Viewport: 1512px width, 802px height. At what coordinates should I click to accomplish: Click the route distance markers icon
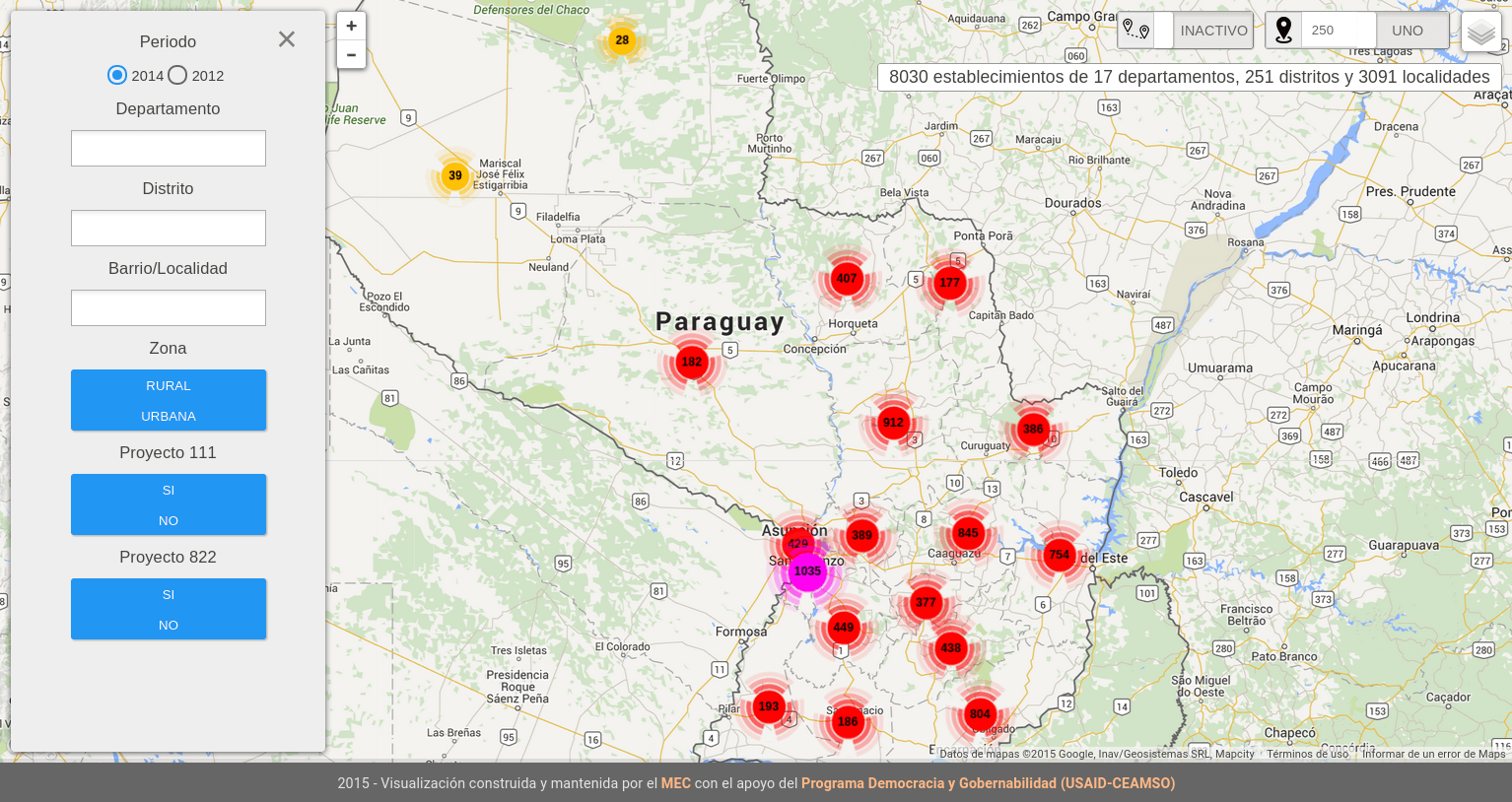click(1135, 31)
